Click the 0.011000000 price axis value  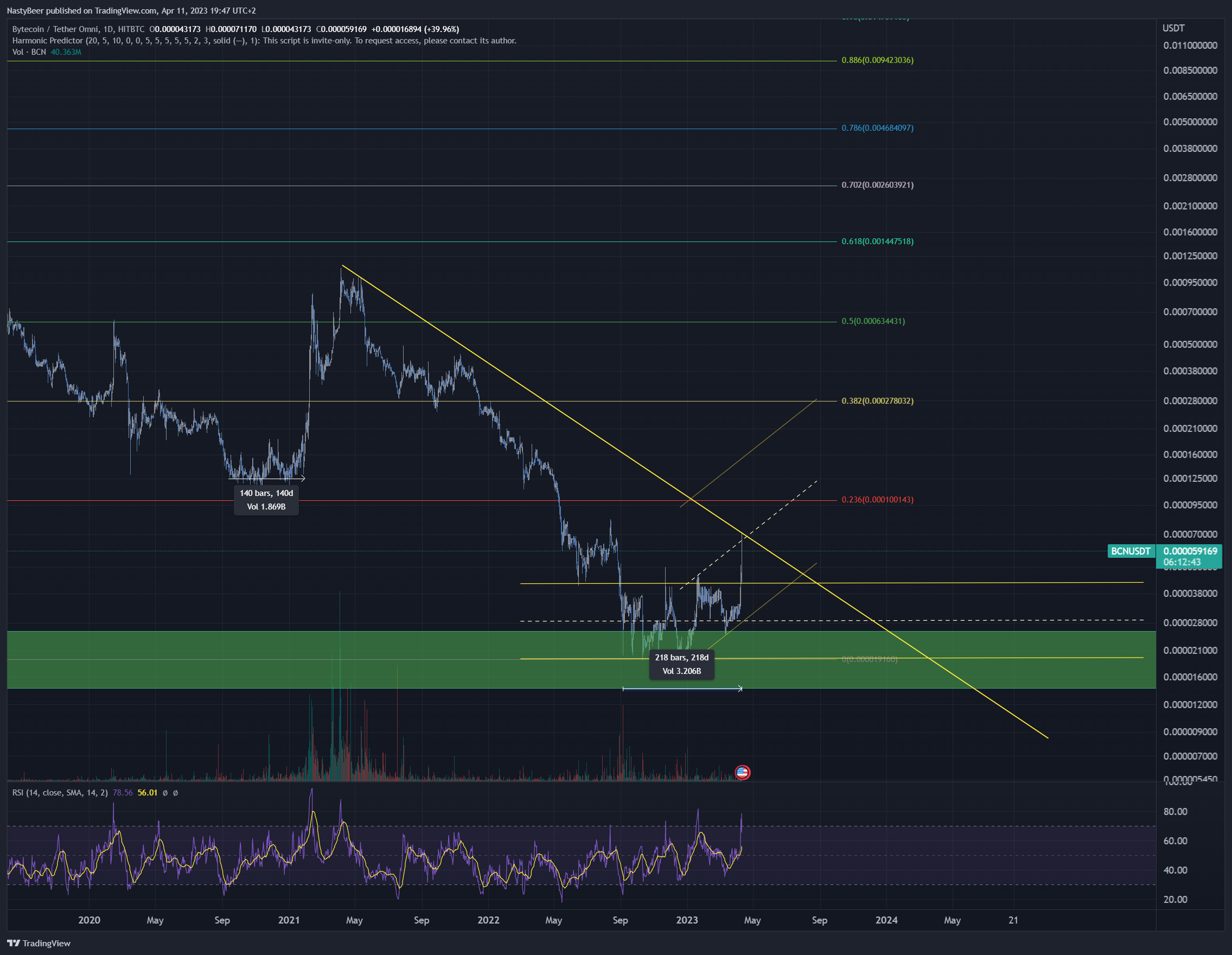pyautogui.click(x=1190, y=46)
